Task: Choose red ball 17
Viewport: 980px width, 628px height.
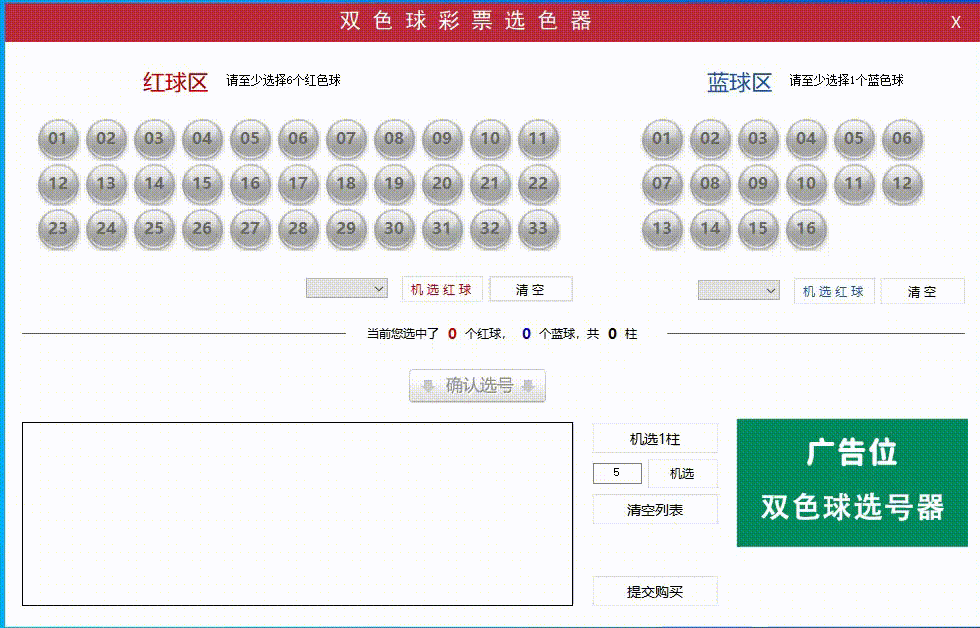Action: coord(298,184)
